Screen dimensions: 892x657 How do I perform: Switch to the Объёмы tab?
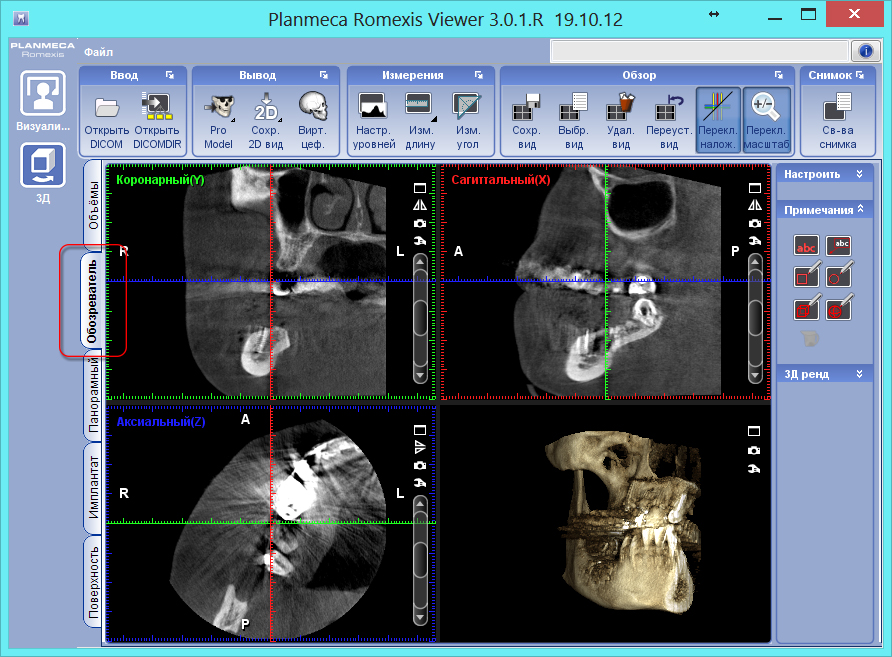click(93, 205)
